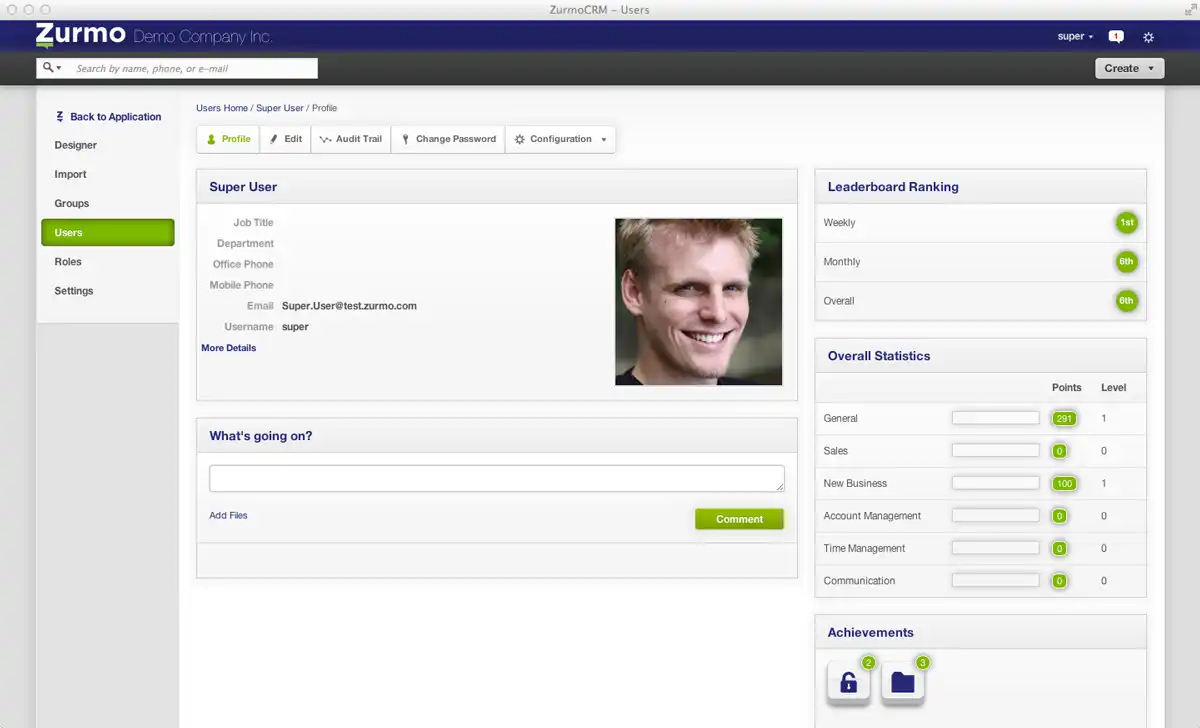This screenshot has width=1200, height=728.
Task: Click the More Details link
Action: click(228, 348)
